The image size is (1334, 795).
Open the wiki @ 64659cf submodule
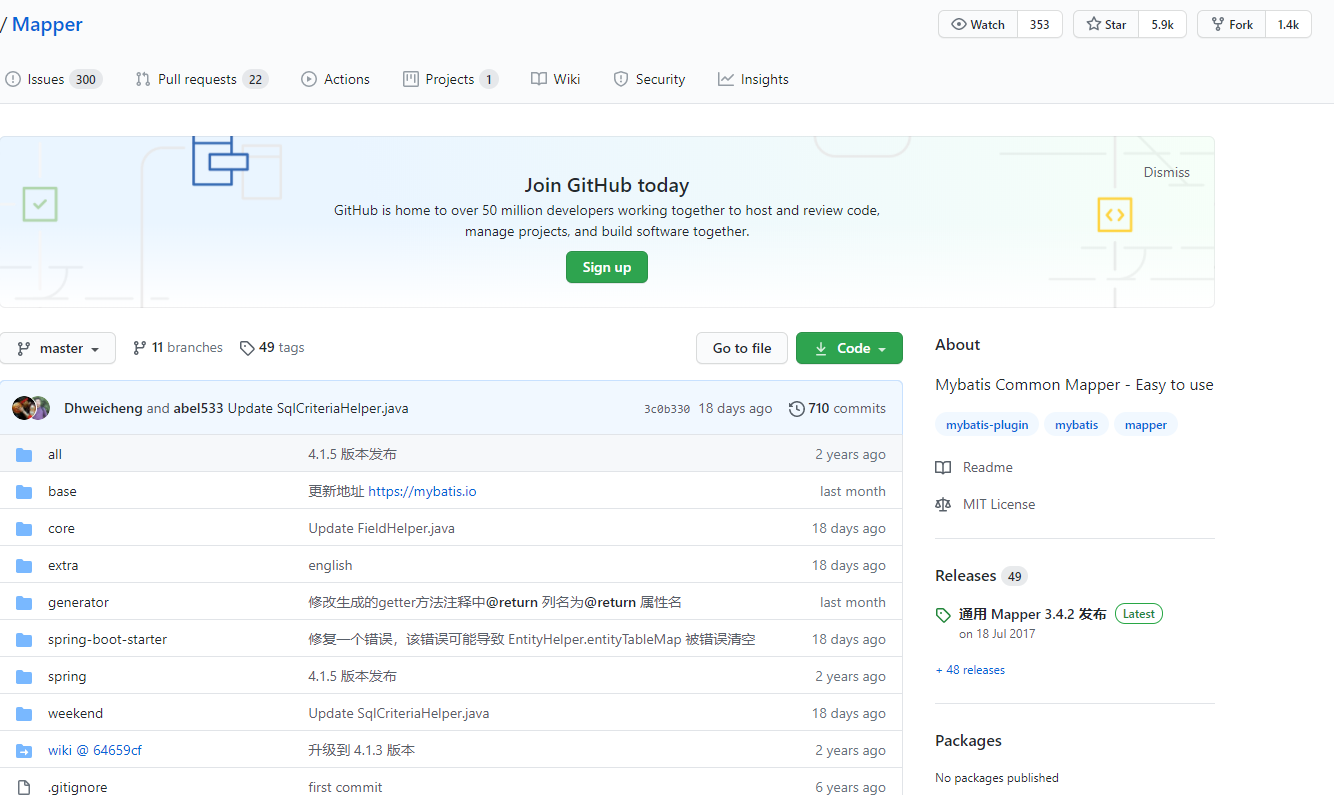tap(95, 750)
